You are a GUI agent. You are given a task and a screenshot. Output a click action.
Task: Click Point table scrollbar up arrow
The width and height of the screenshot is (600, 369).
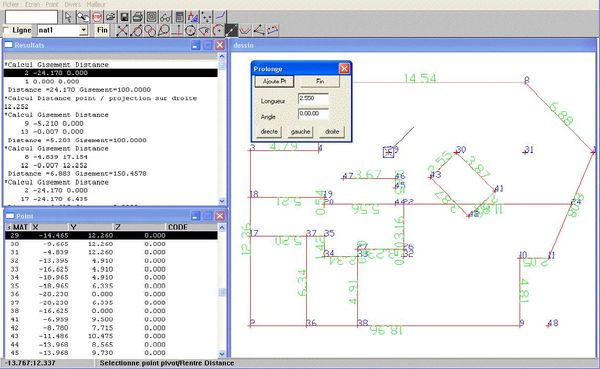(x=222, y=228)
